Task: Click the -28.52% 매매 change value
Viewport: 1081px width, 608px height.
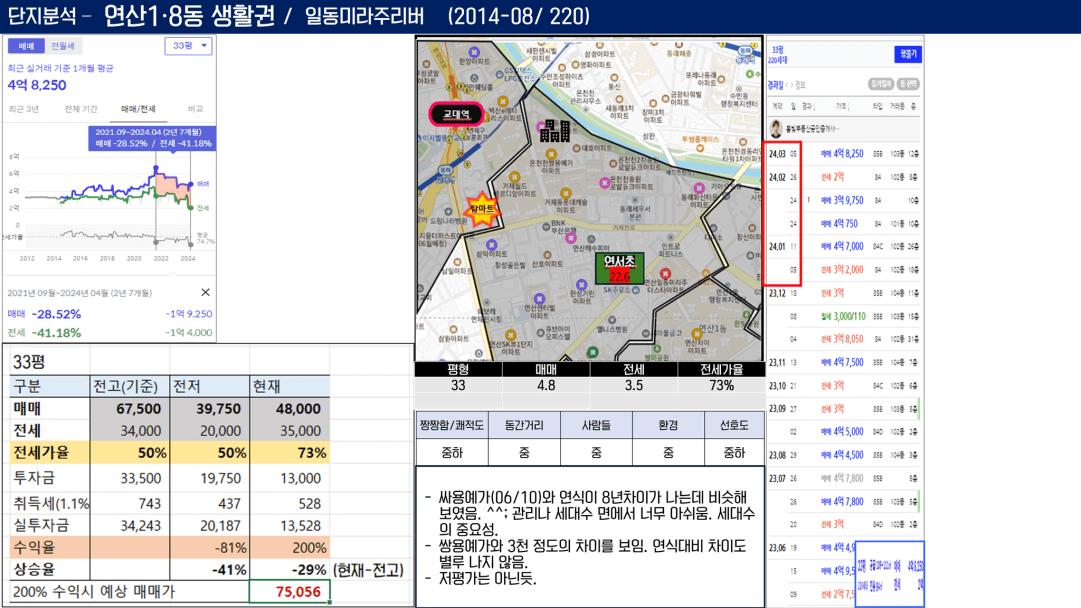Action: point(56,314)
